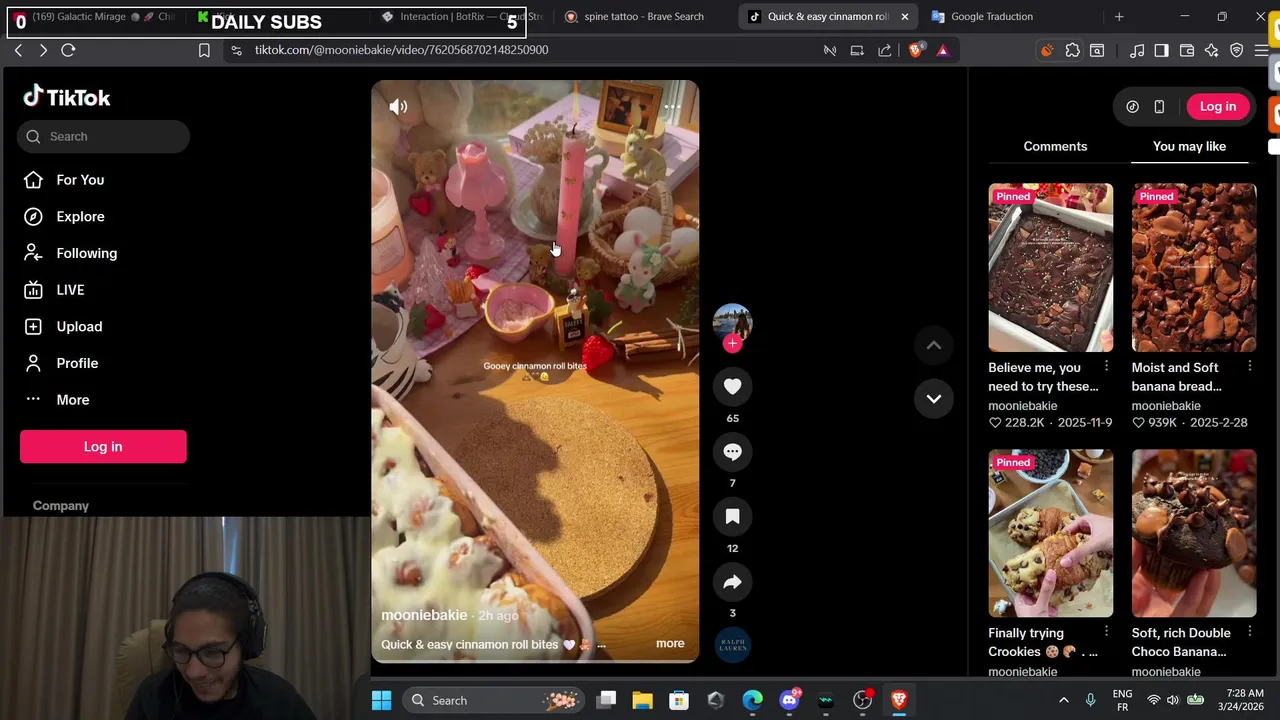The height and width of the screenshot is (720, 1280).
Task: Go to Following in the sidebar
Action: (86, 253)
